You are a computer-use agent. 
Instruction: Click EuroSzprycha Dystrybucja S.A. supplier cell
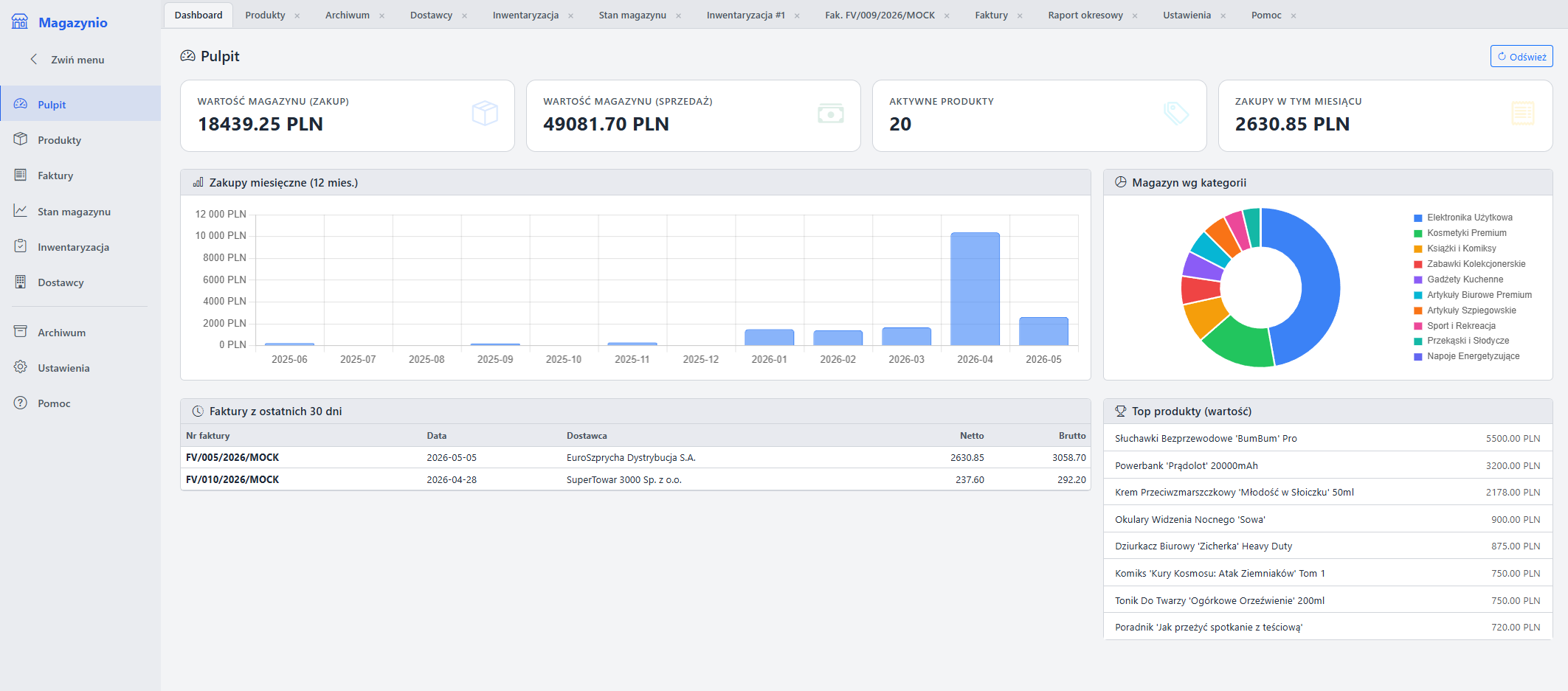(631, 457)
